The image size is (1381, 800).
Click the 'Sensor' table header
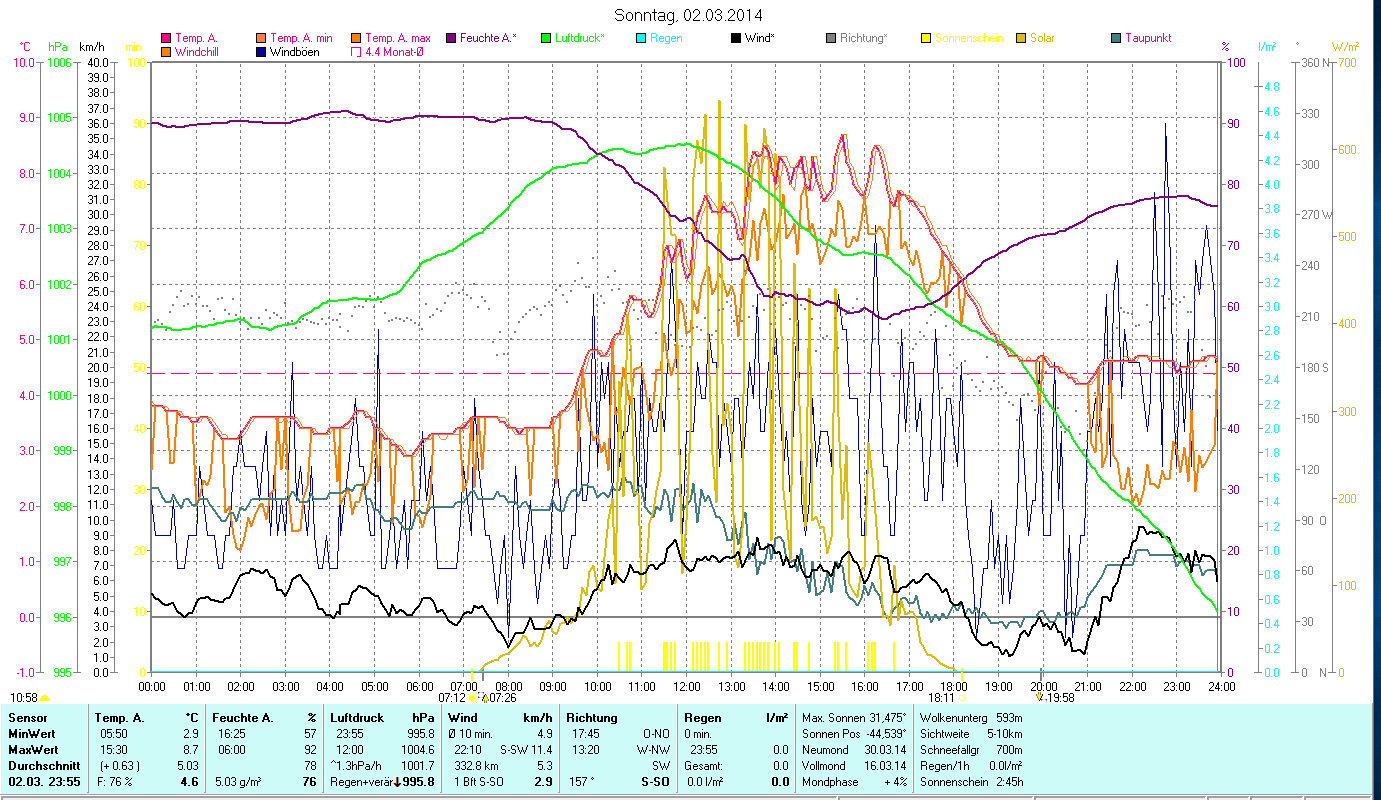[x=26, y=718]
